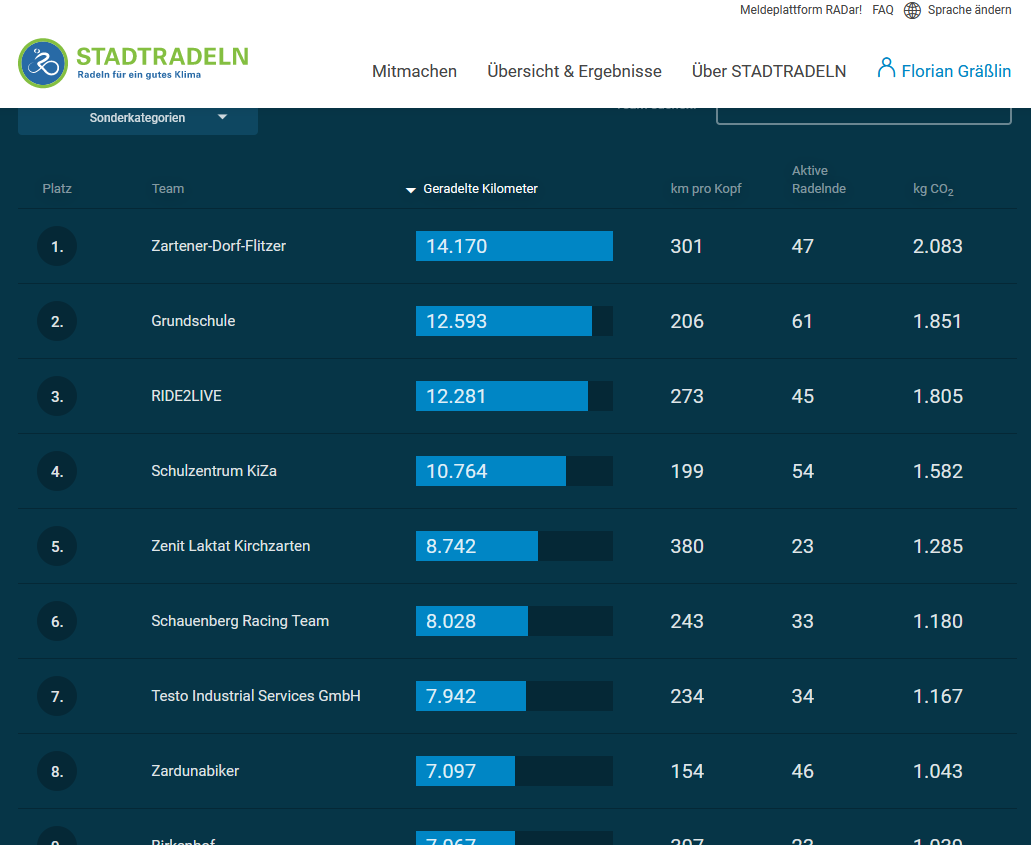The height and width of the screenshot is (845, 1031).
Task: Sort table by Aktive Radelnde
Action: (819, 180)
